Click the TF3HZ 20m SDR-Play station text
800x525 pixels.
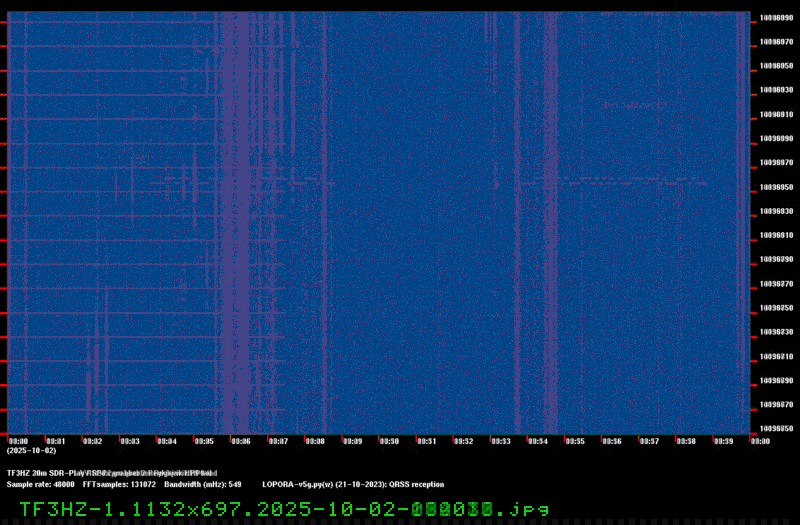(110, 472)
